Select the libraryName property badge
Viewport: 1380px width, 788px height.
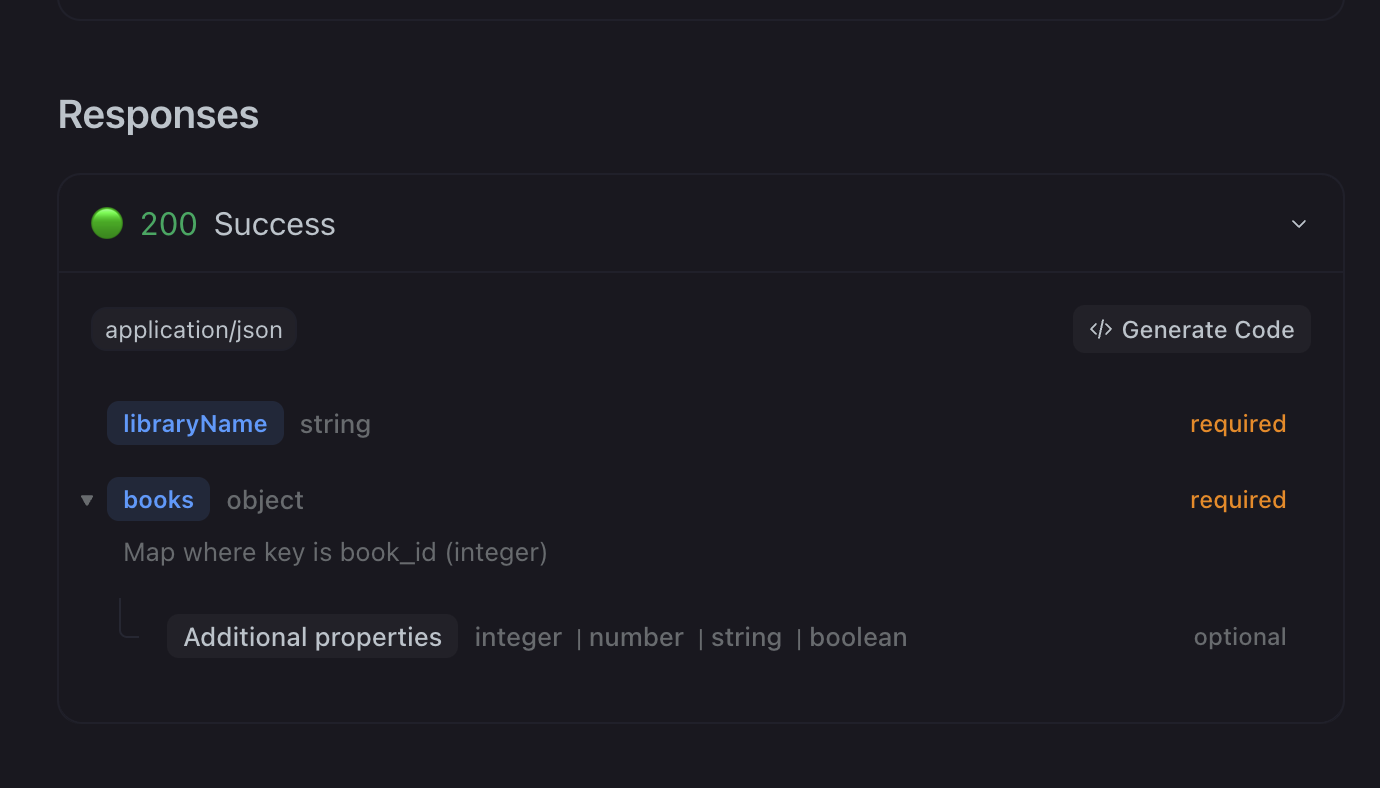(x=195, y=423)
